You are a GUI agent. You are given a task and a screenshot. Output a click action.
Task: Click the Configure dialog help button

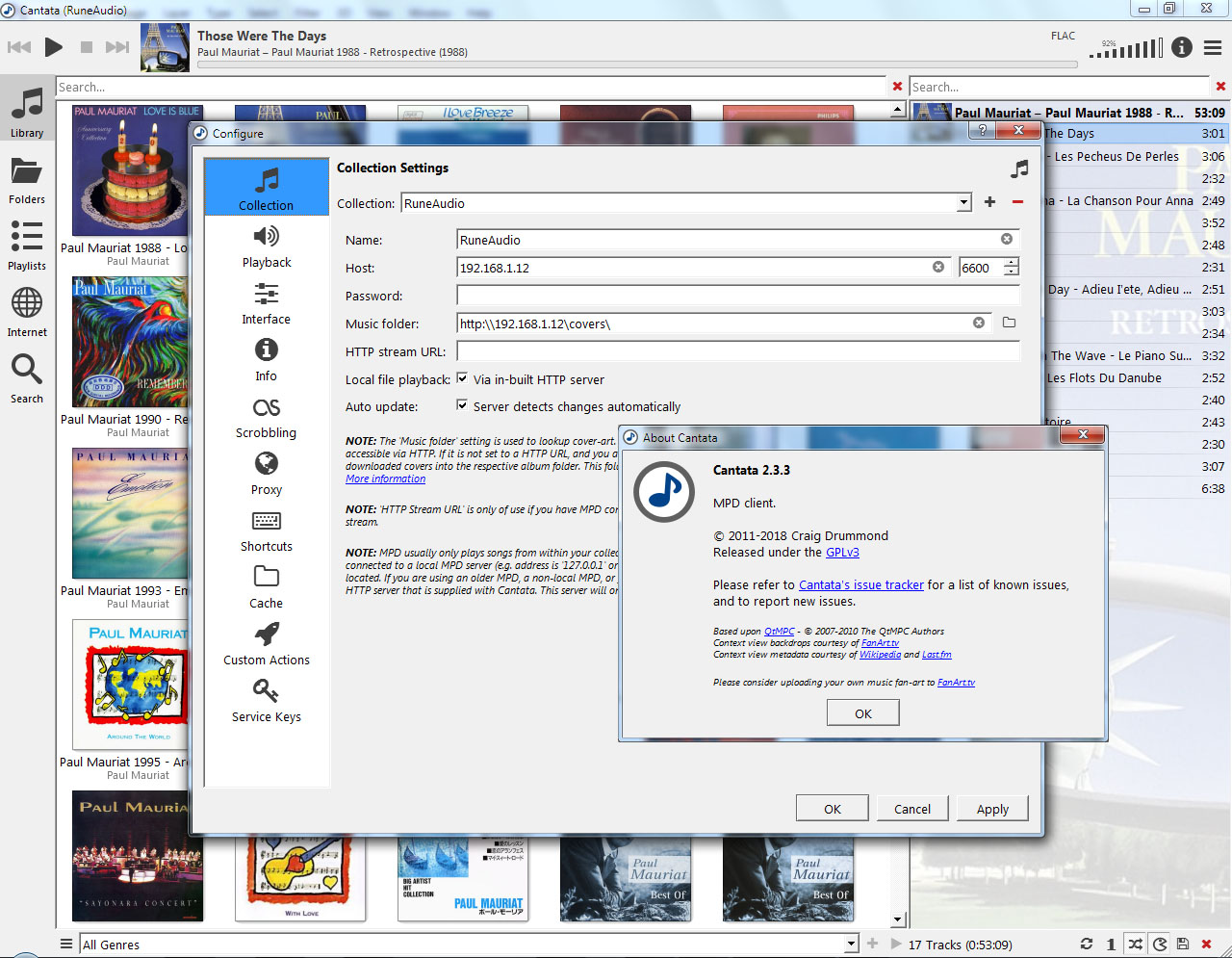pos(982,130)
